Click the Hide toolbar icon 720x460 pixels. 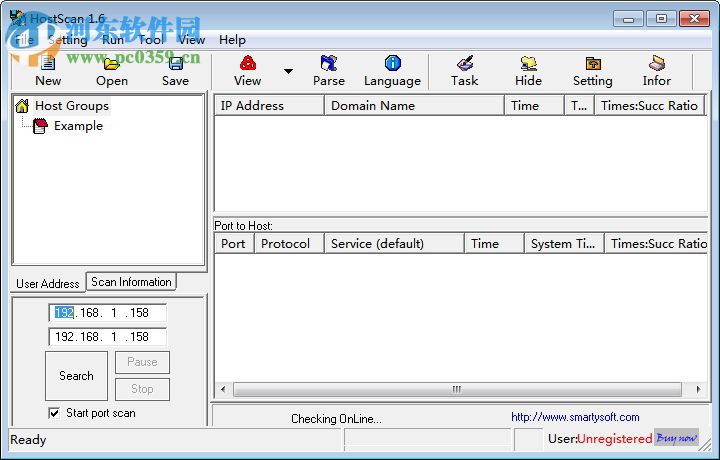coord(529,63)
